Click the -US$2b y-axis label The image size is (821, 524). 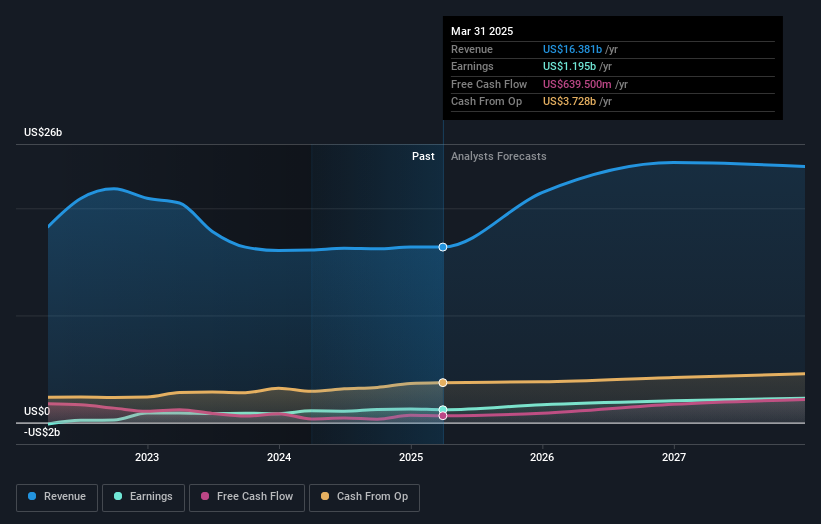(x=42, y=432)
